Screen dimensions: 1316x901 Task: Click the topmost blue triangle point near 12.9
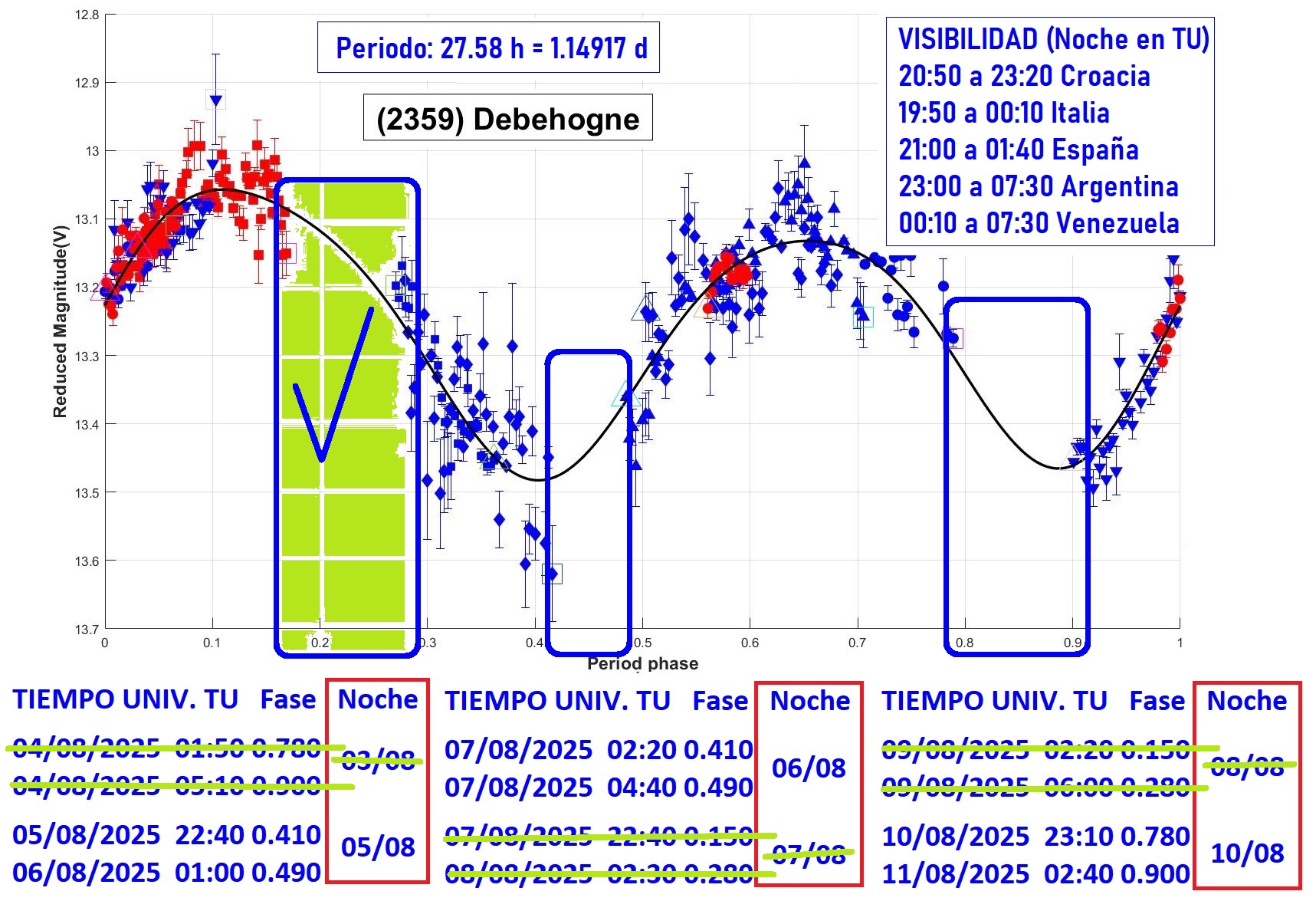click(216, 100)
